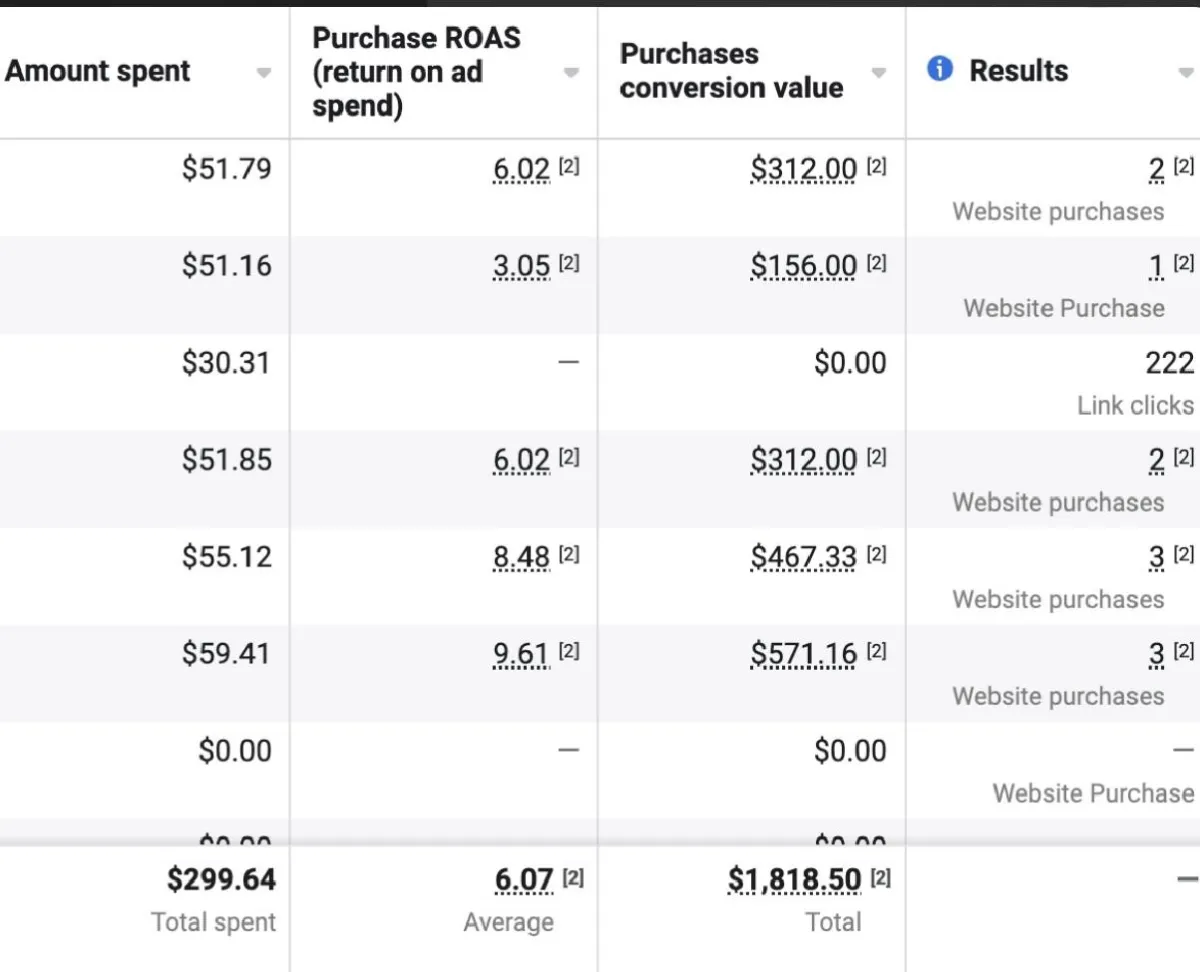Open the Results column dropdown arrow
Image resolution: width=1200 pixels, height=972 pixels.
tap(1186, 73)
